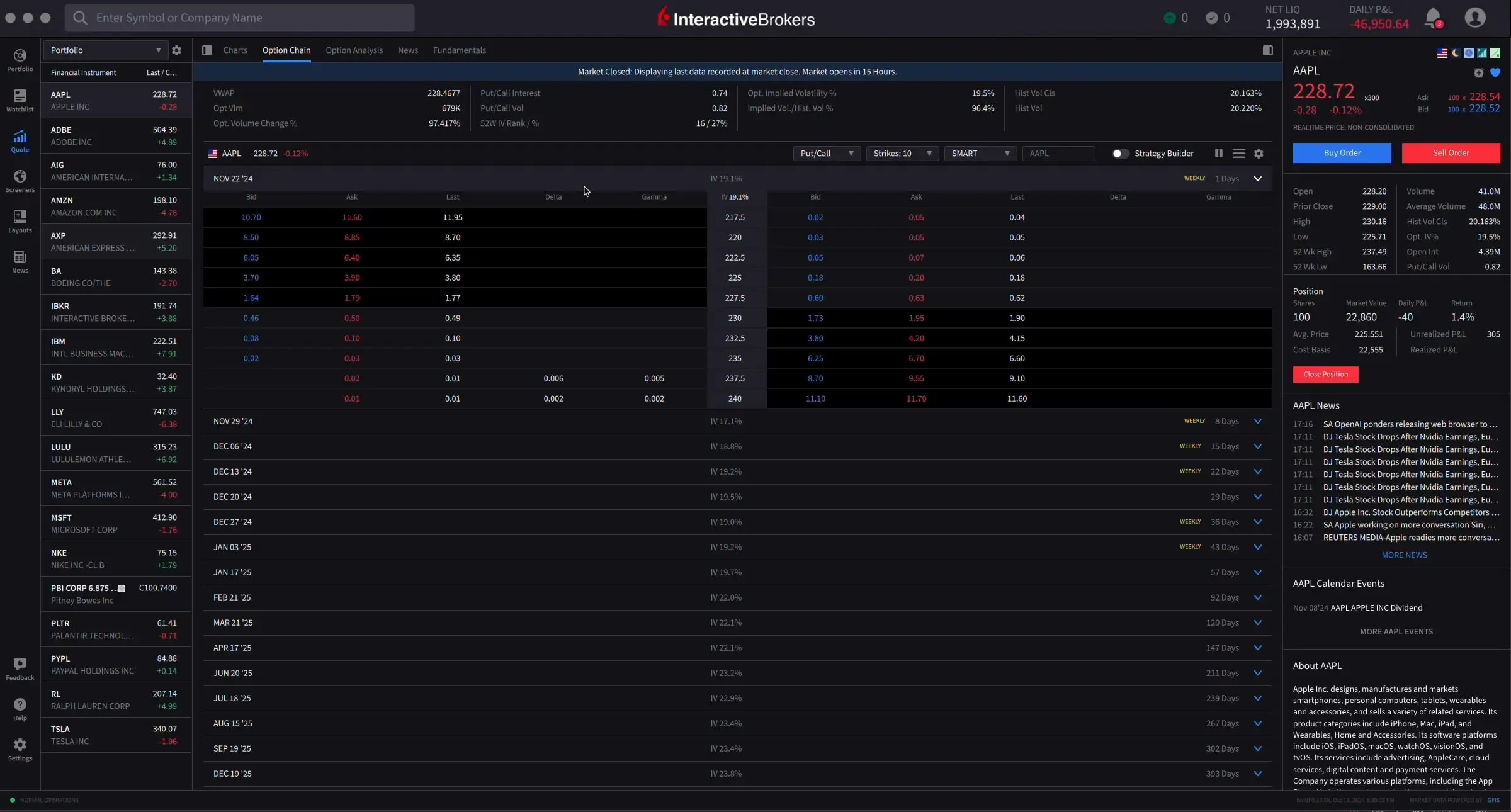1511x812 pixels.
Task: Toggle Strategy Builder switch
Action: tap(1119, 153)
